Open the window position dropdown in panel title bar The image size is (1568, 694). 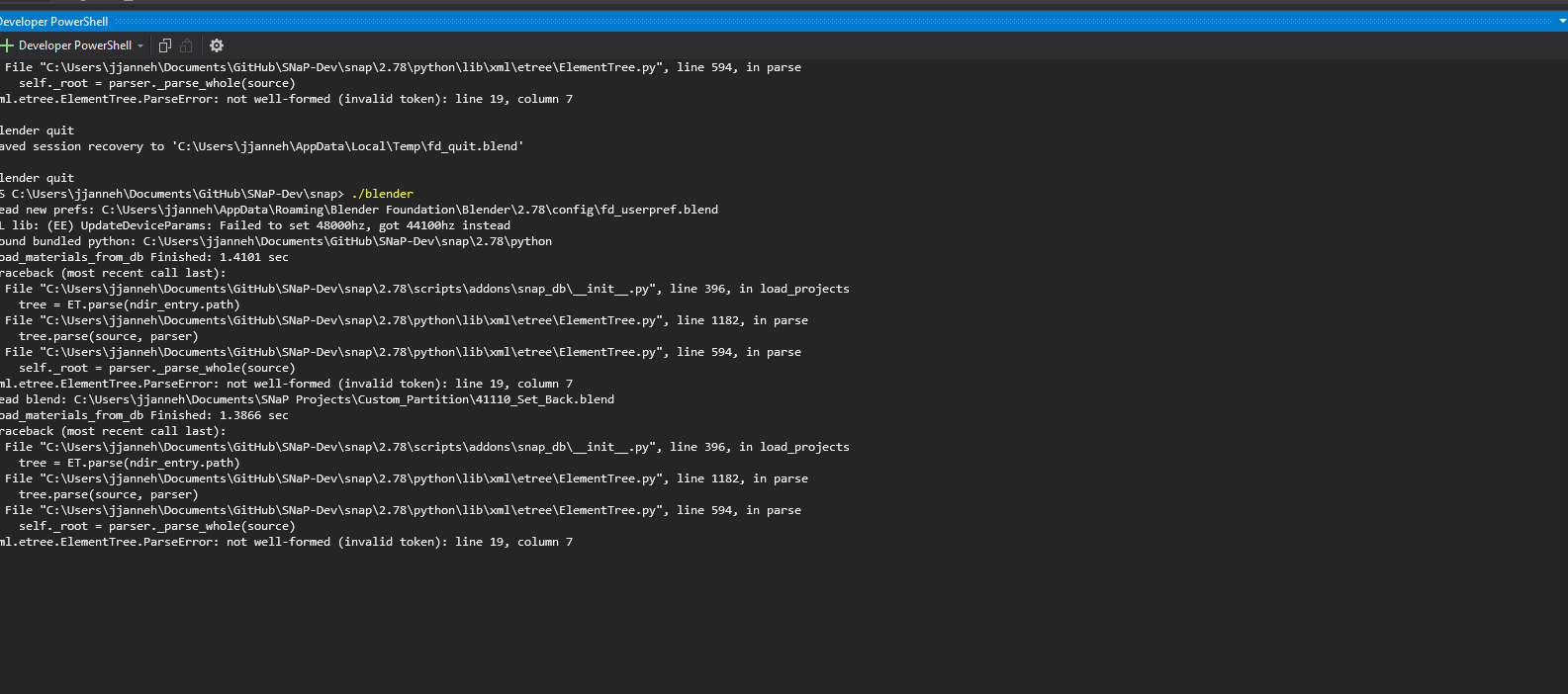pos(1562,21)
